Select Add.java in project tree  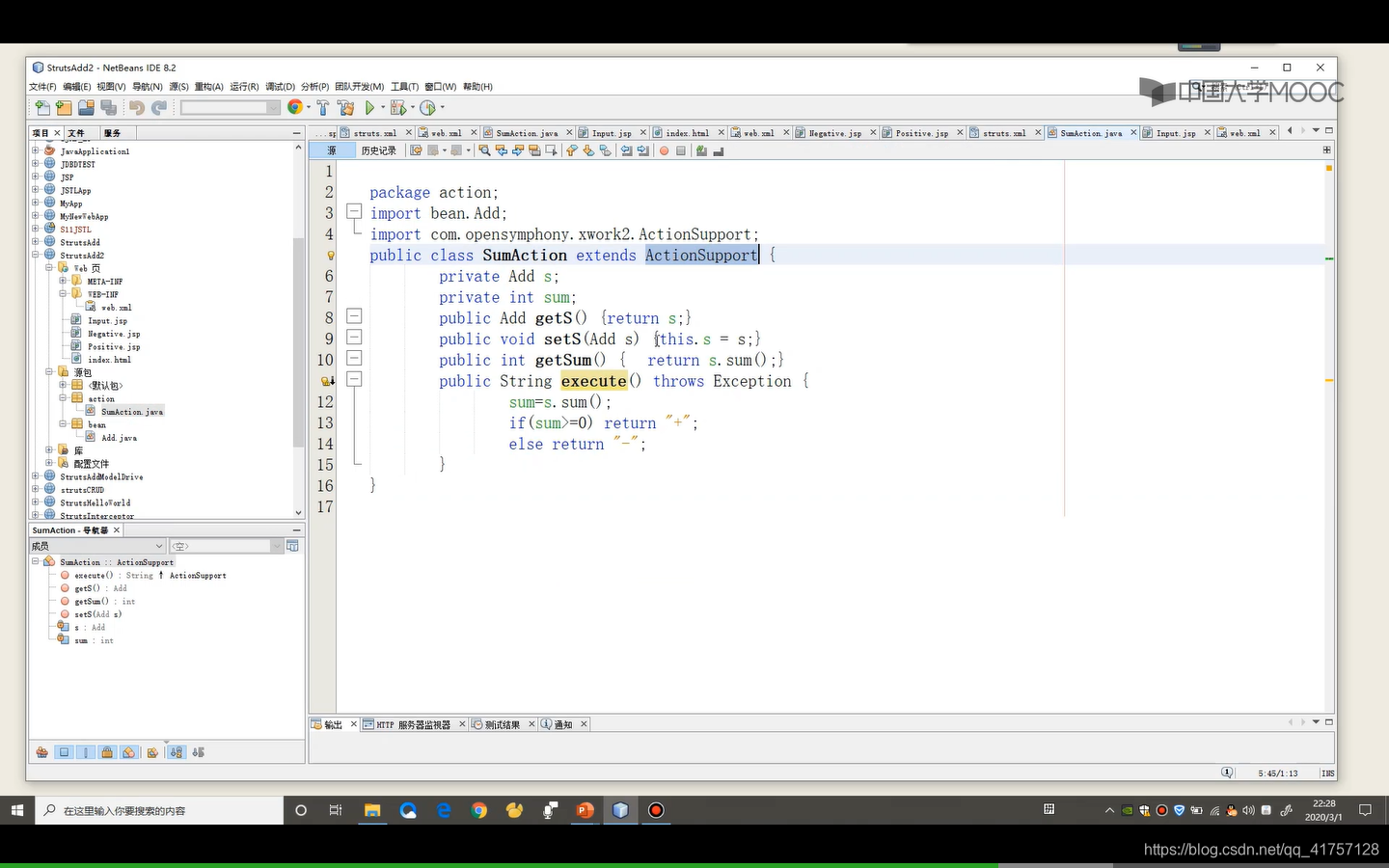(x=119, y=438)
